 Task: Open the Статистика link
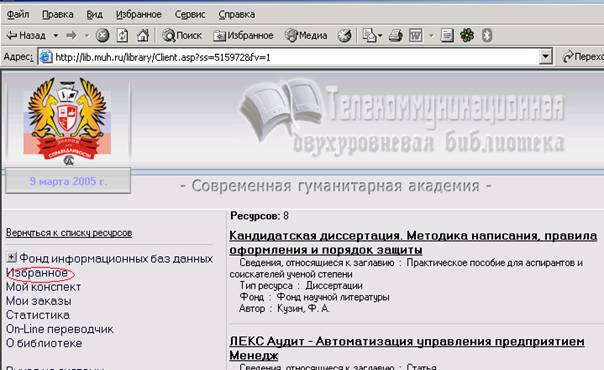[x=38, y=315]
